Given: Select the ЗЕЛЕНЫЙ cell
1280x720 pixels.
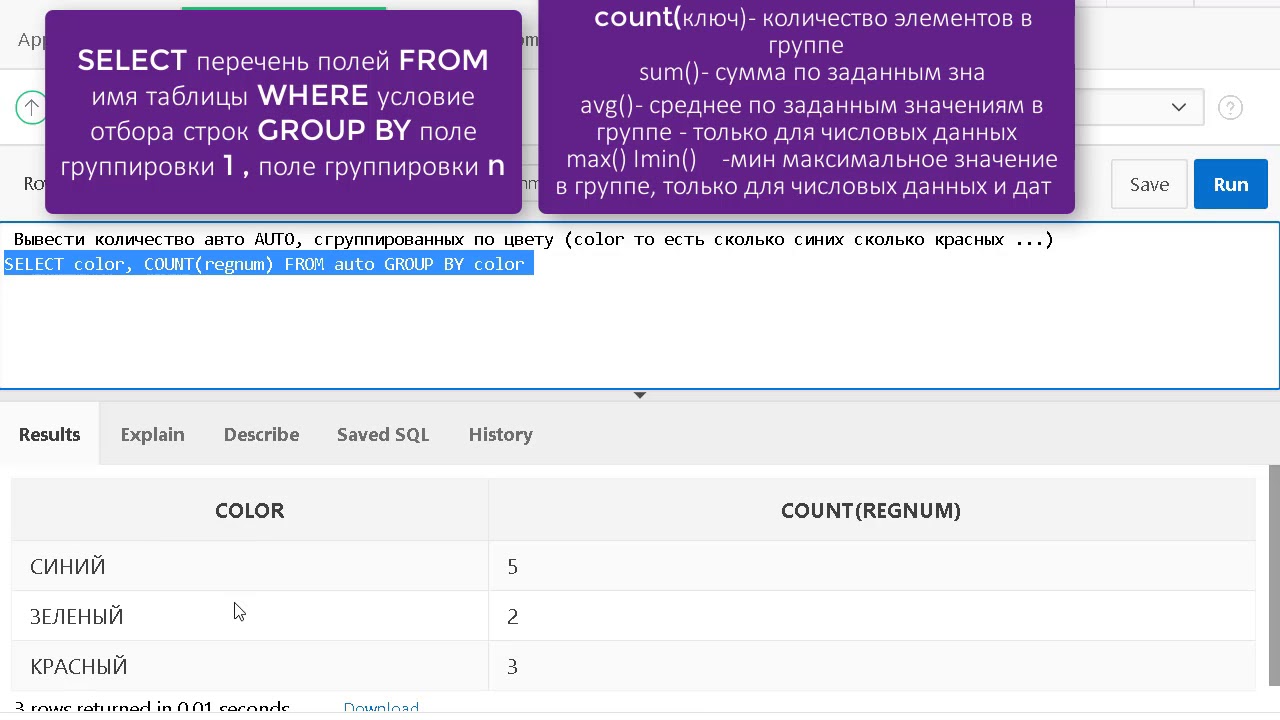Looking at the screenshot, I should (x=249, y=616).
